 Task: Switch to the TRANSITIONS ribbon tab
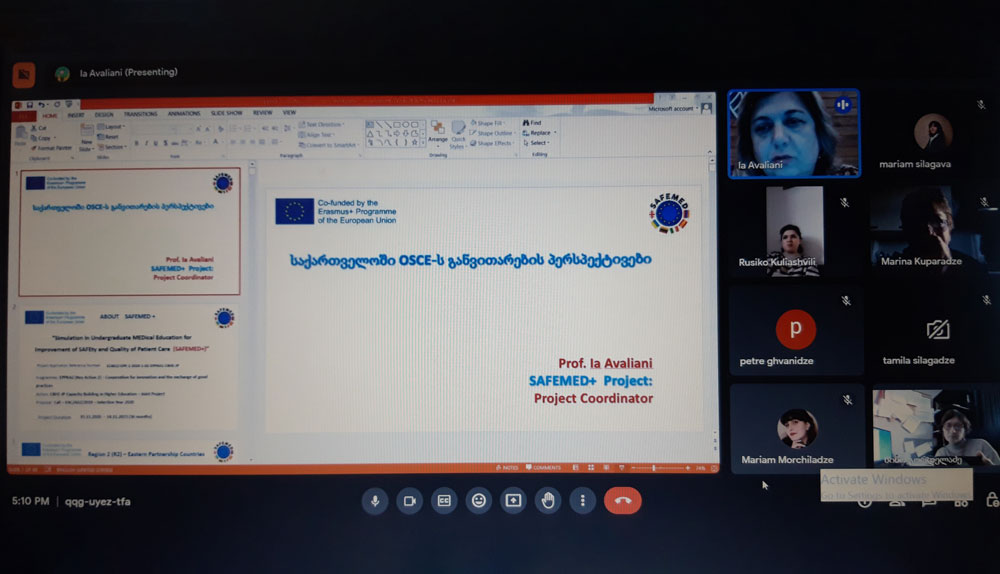140,114
